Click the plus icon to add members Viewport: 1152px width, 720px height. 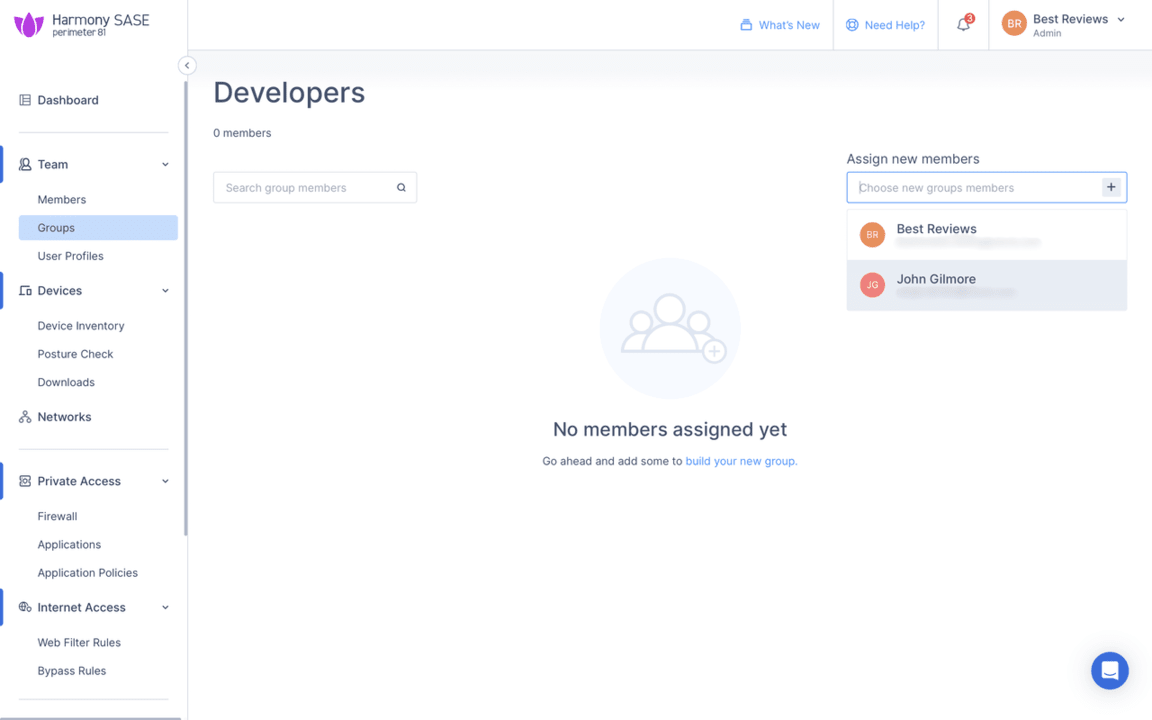(1111, 188)
